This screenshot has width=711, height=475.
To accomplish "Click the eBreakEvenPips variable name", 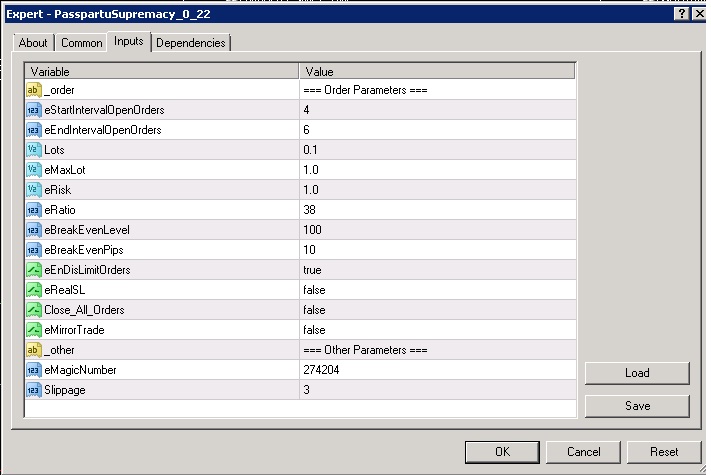I will pyautogui.click(x=84, y=250).
